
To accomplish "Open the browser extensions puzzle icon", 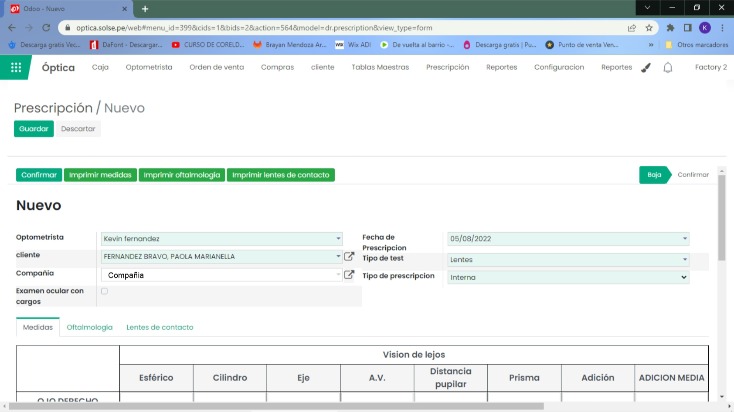I will 670,28.
